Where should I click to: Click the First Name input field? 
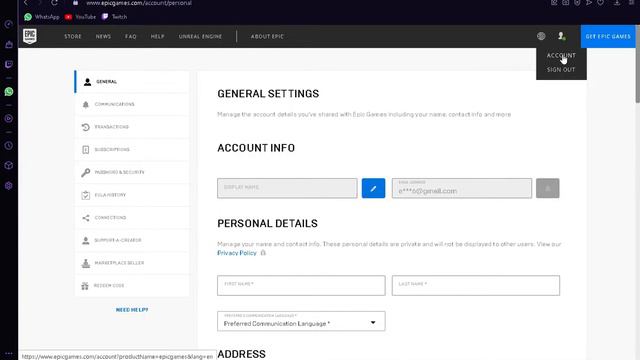click(301, 285)
